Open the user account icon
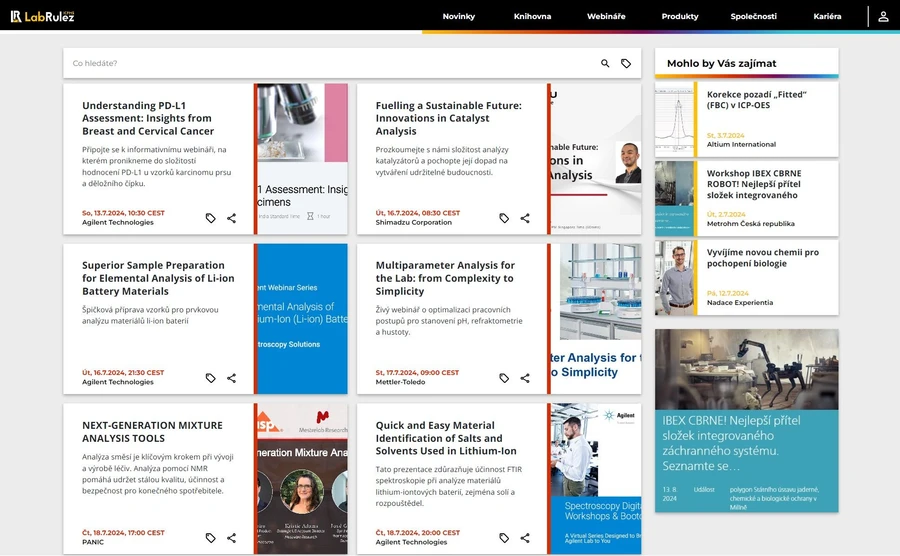The image size is (900, 556). 883,17
